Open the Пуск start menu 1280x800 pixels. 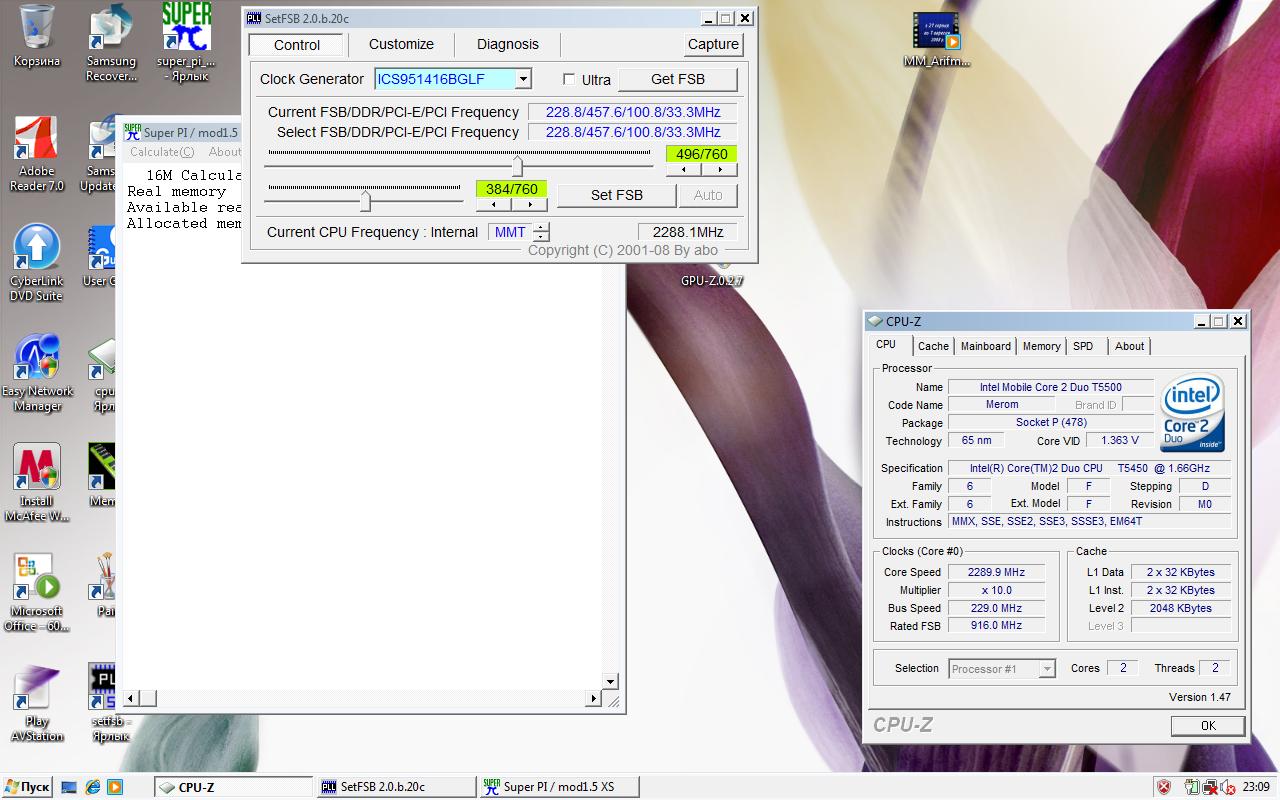[x=27, y=787]
